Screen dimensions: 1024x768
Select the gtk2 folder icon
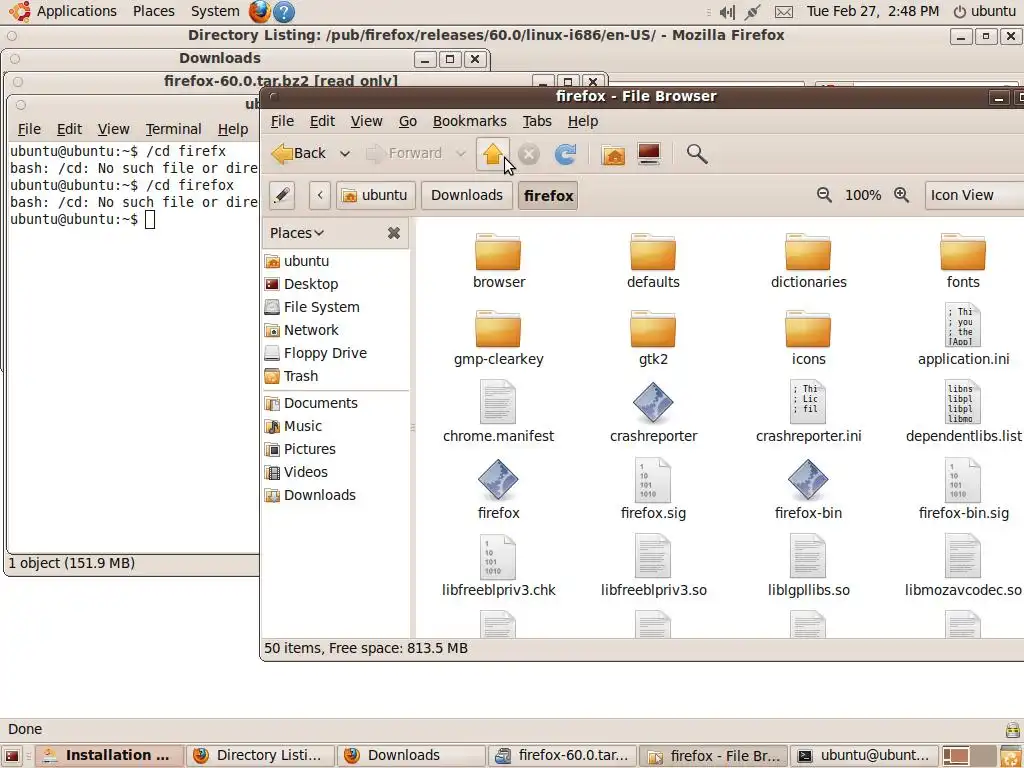[x=653, y=328]
